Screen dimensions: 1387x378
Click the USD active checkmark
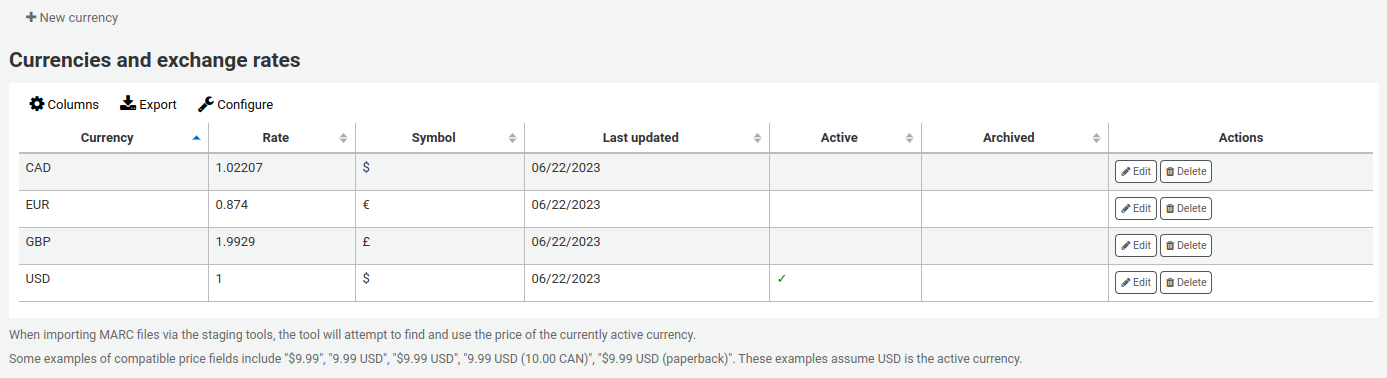click(x=782, y=279)
